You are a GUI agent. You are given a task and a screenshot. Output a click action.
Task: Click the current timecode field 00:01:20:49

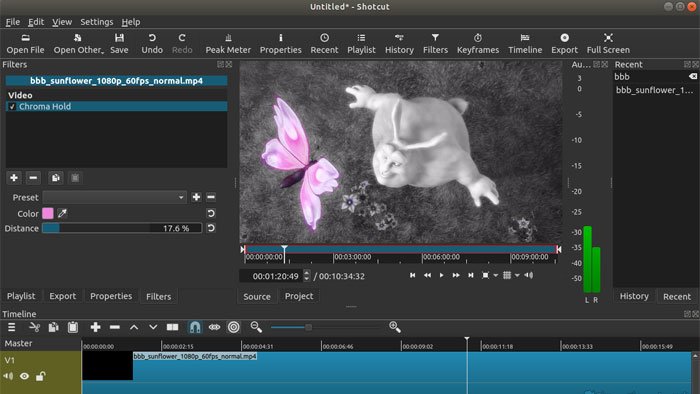pos(275,276)
